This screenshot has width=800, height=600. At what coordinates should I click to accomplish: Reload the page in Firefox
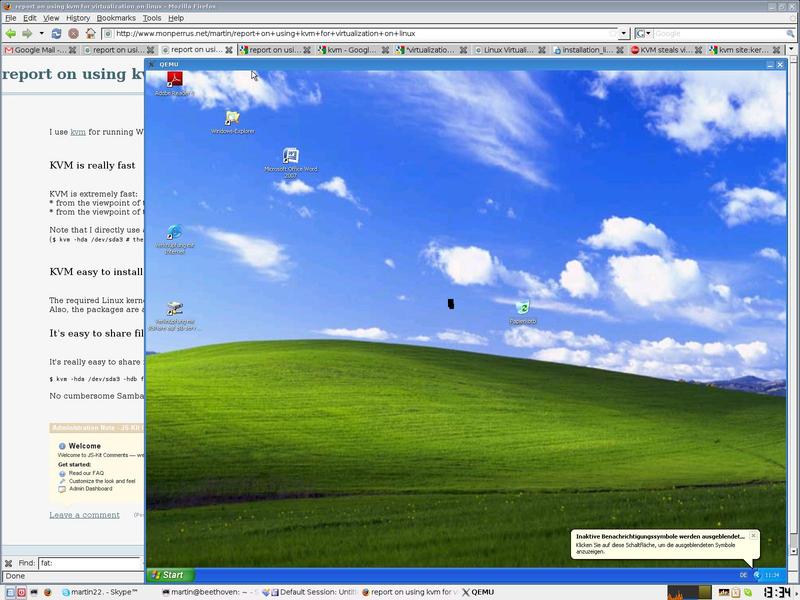pyautogui.click(x=56, y=34)
